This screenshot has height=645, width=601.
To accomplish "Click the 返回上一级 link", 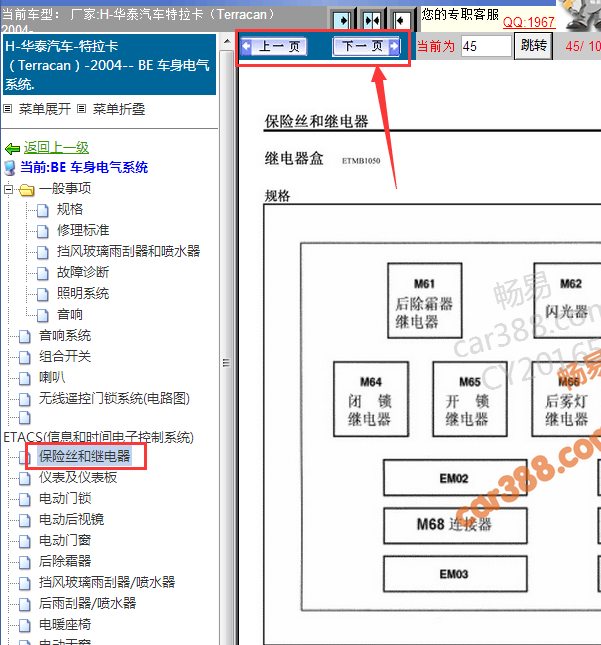I will (56, 147).
